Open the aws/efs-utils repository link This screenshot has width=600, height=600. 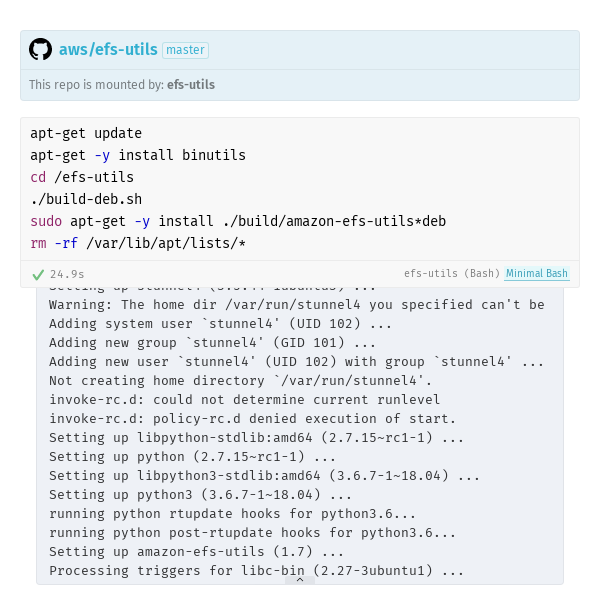click(x=108, y=50)
